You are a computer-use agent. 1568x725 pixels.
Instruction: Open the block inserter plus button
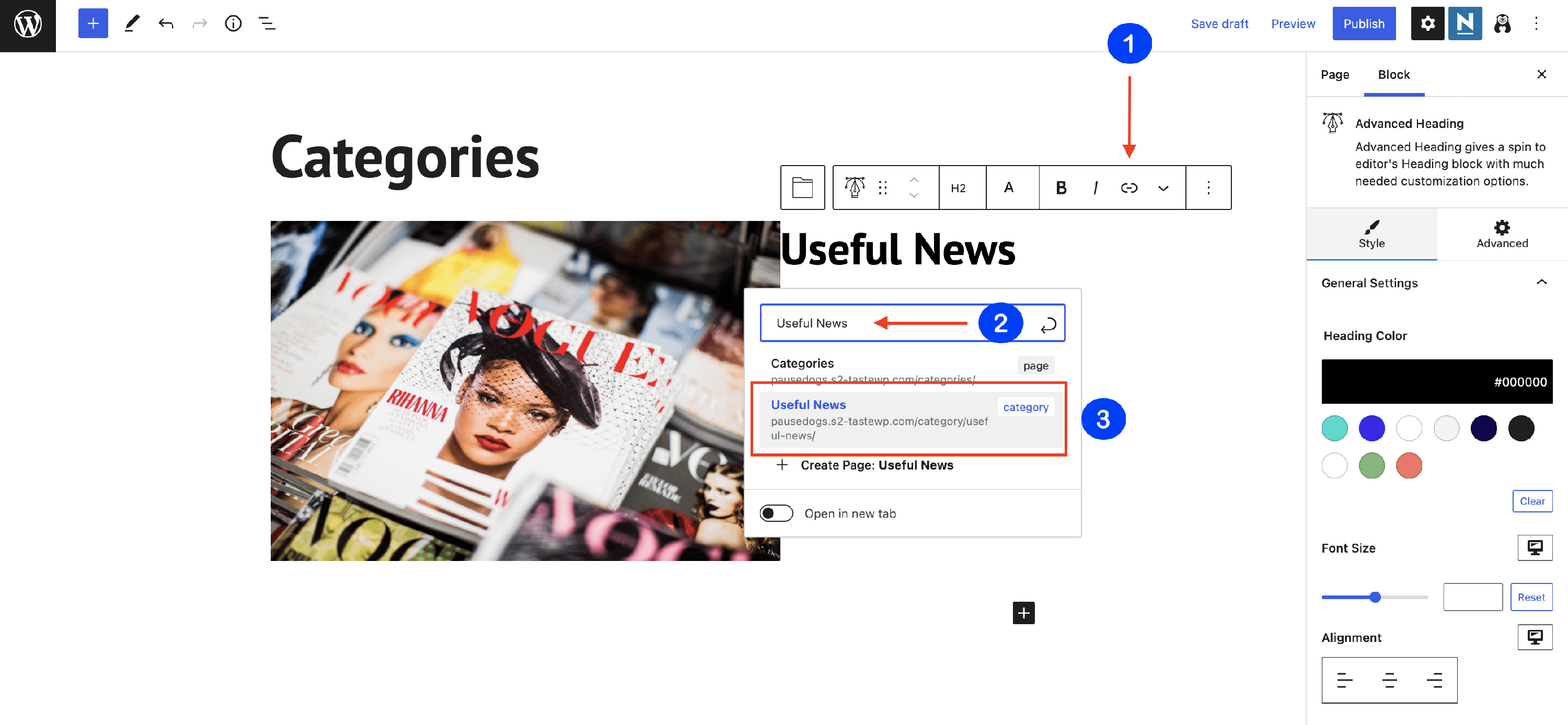(x=93, y=24)
